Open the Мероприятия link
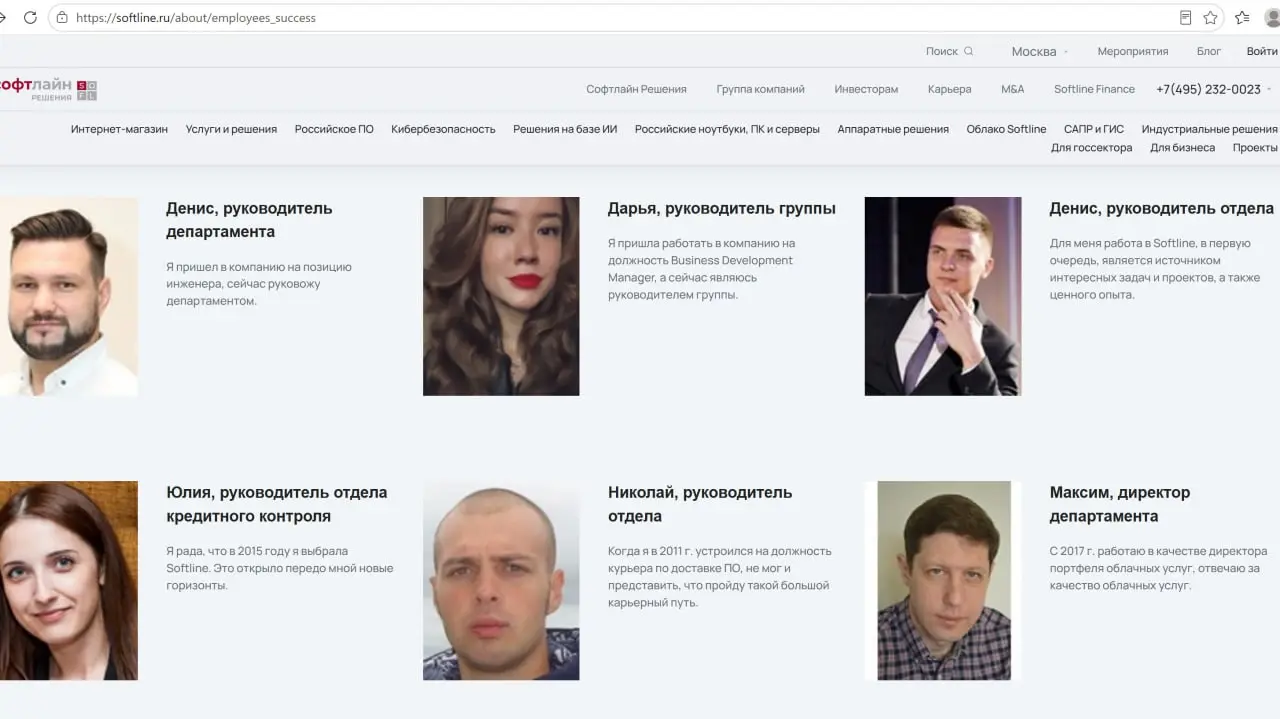This screenshot has height=719, width=1280. [x=1132, y=51]
